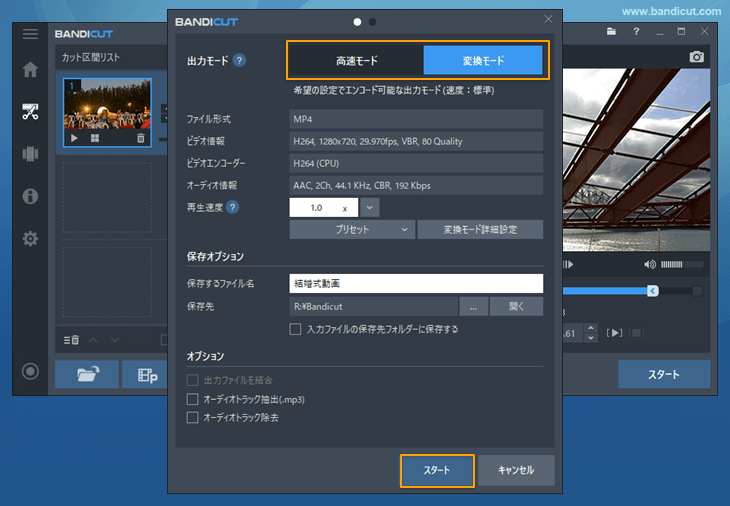Image resolution: width=730 pixels, height=506 pixels.
Task: Close the export dialog
Action: coord(548,19)
